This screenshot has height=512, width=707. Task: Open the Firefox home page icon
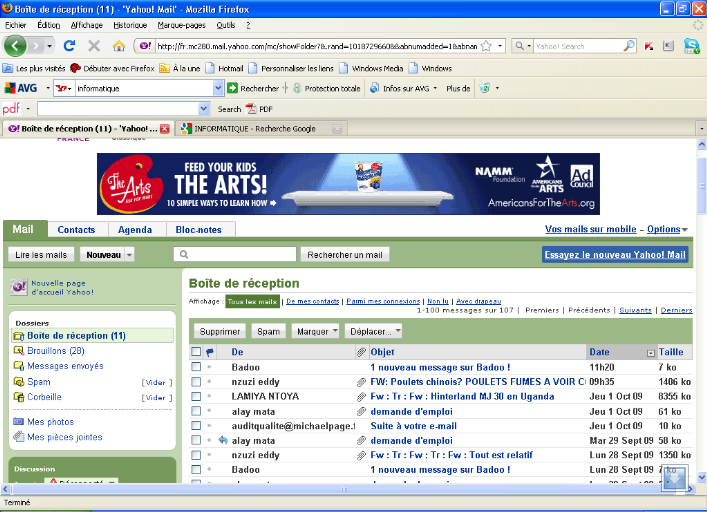click(119, 46)
